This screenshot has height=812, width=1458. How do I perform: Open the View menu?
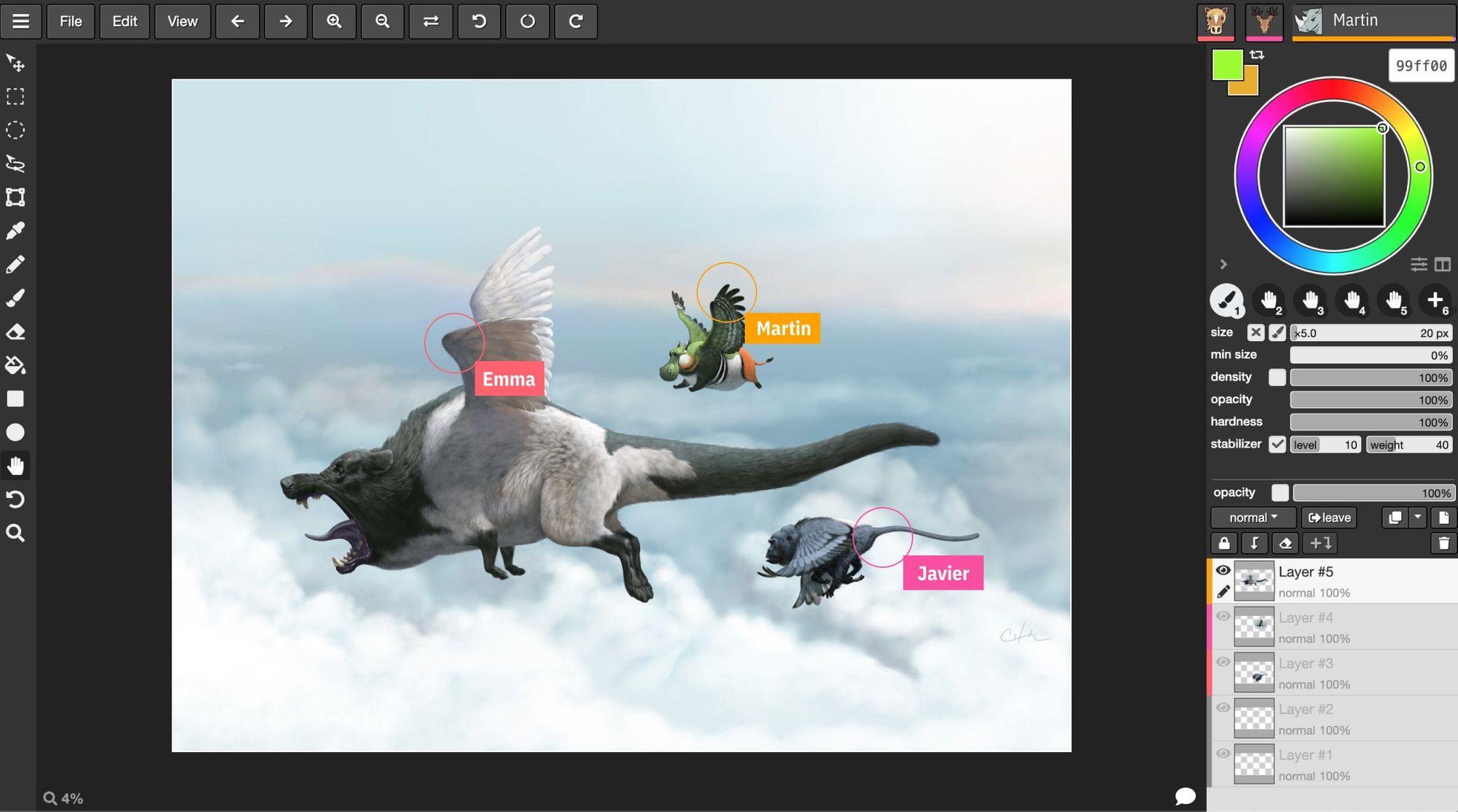[x=182, y=21]
